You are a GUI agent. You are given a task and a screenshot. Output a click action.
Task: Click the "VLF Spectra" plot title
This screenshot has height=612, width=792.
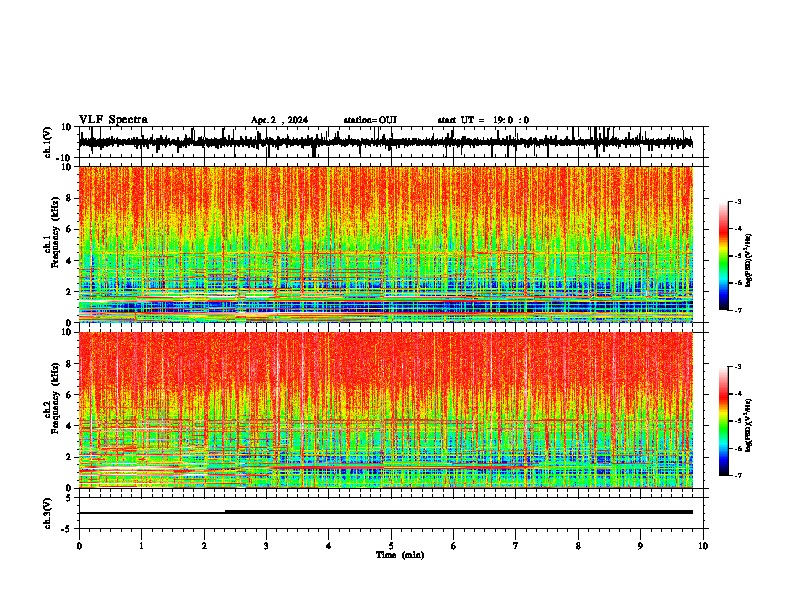pos(113,120)
